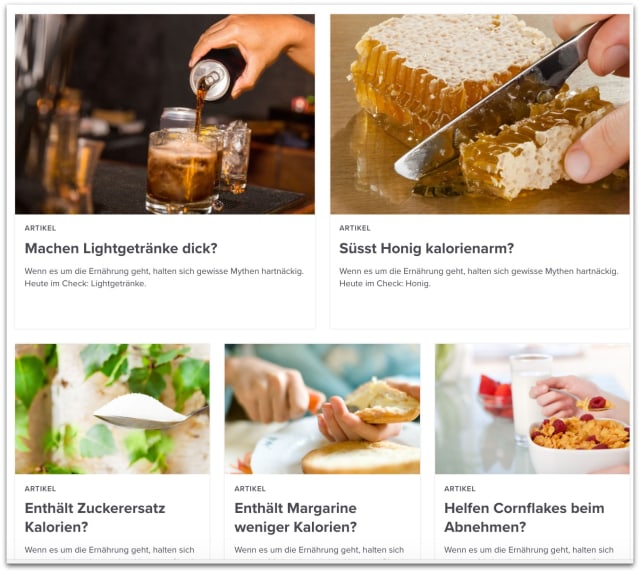Click the Lightgetränke teaser description text
Viewport: 640px width, 572px height.
164,277
